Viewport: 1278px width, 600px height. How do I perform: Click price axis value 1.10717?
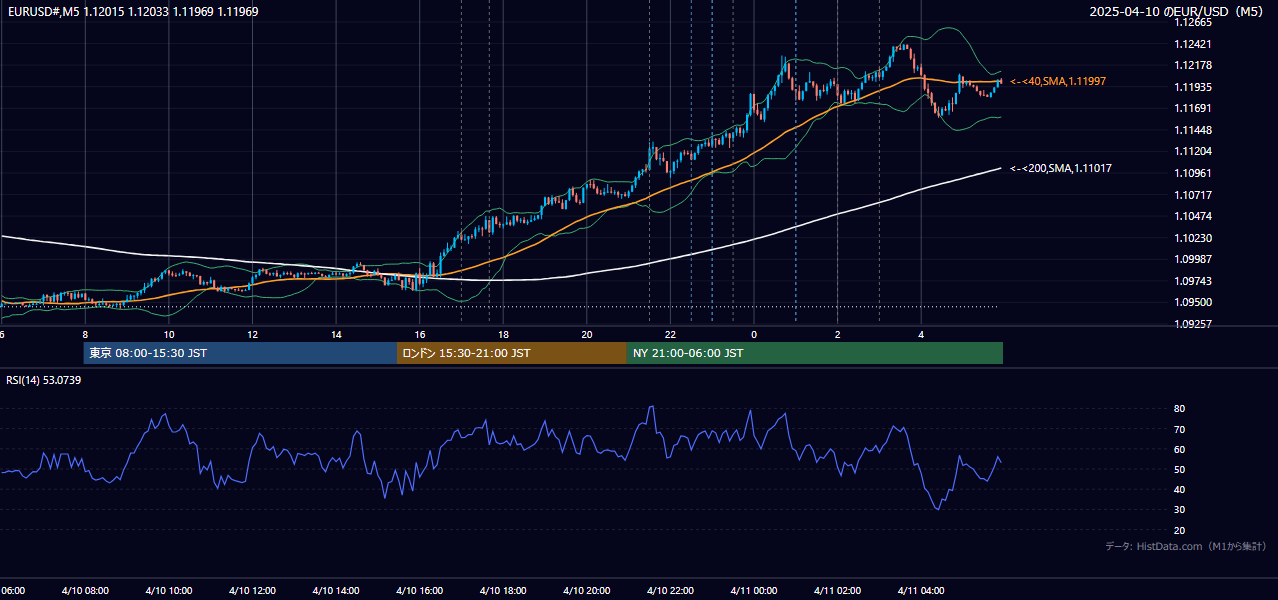(x=1192, y=195)
